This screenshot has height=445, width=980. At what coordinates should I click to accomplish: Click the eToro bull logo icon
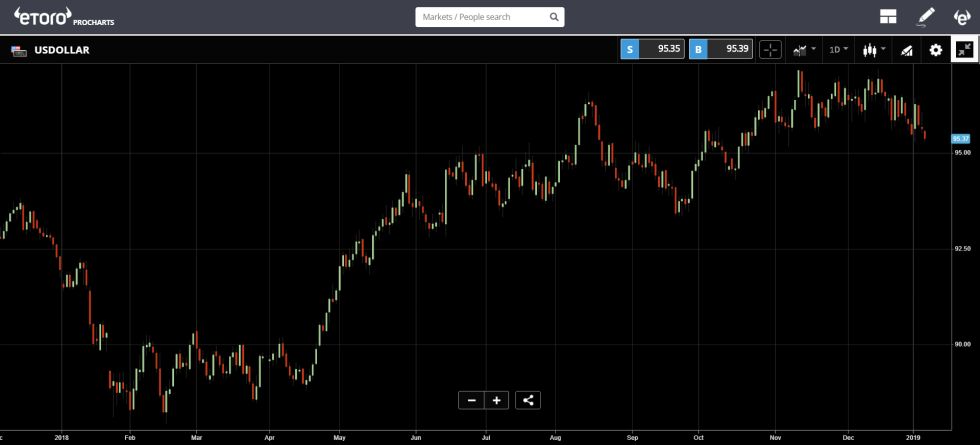point(961,17)
